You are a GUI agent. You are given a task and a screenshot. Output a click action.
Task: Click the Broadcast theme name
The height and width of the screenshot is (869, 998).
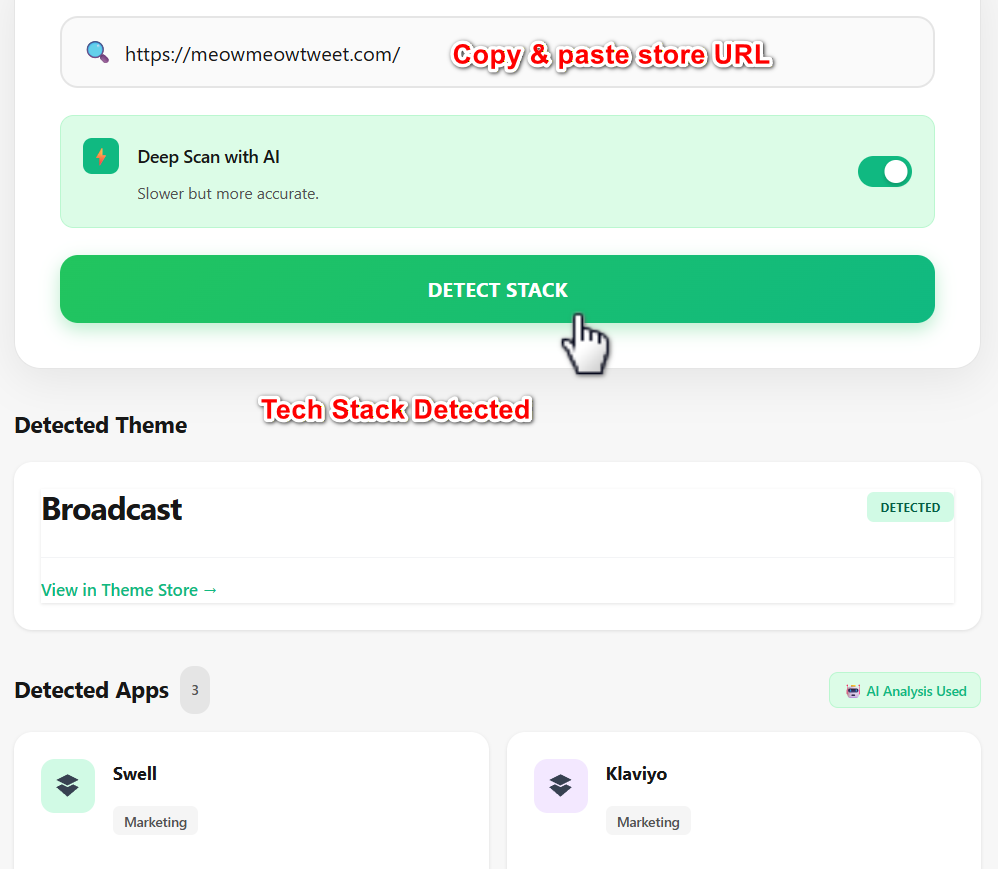(x=111, y=509)
